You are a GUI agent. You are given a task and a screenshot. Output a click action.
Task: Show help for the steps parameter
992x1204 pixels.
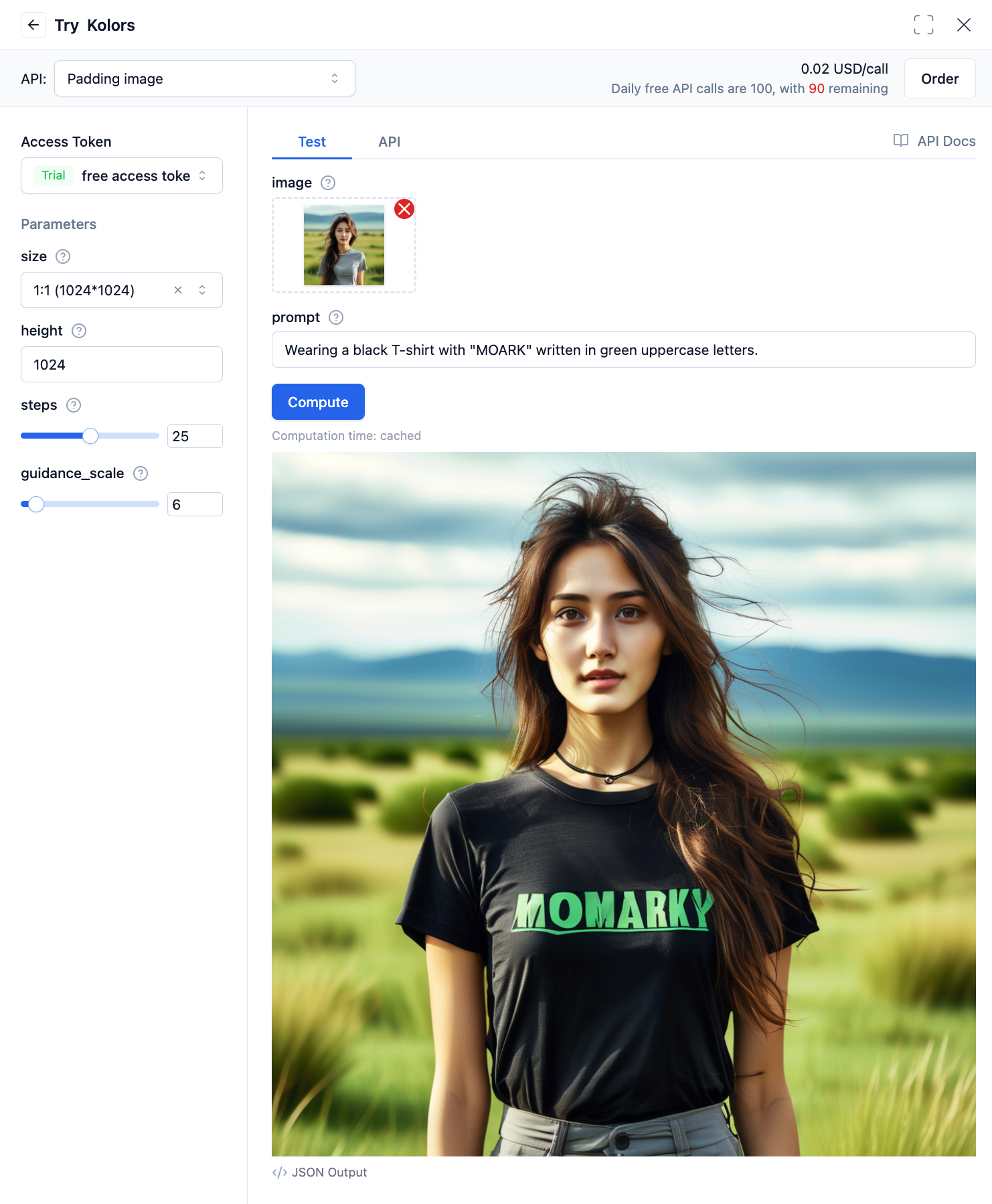(x=74, y=405)
